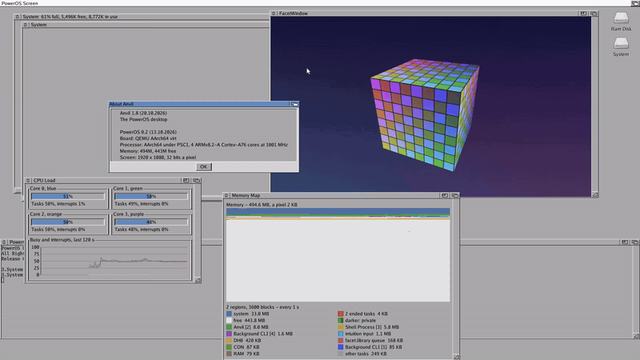This screenshot has height=360, width=640.
Task: Click the CPU Load window resize gadget
Action: click(x=198, y=280)
